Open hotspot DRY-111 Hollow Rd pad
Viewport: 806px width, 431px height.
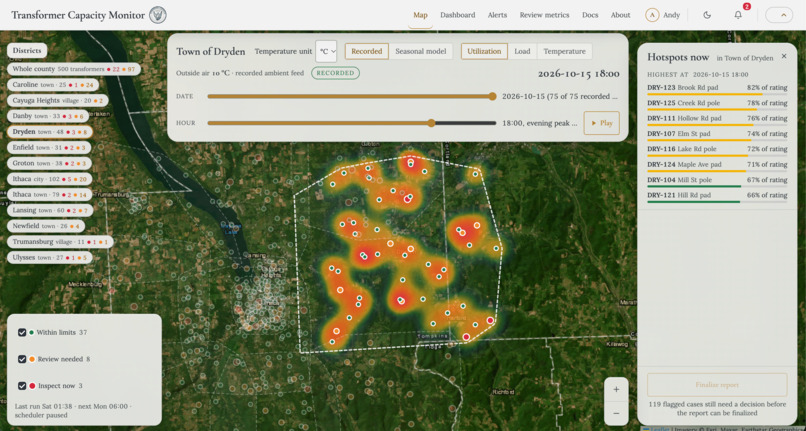pos(717,119)
